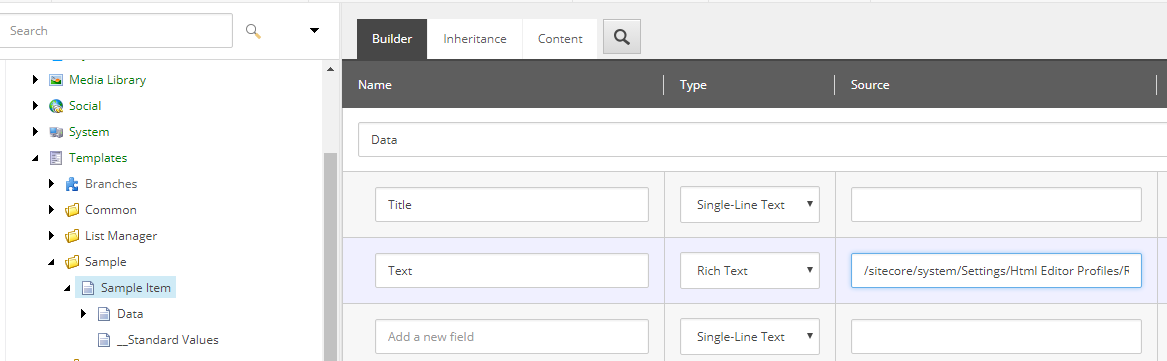
Task: Collapse the Sample folder node
Action: pos(51,262)
